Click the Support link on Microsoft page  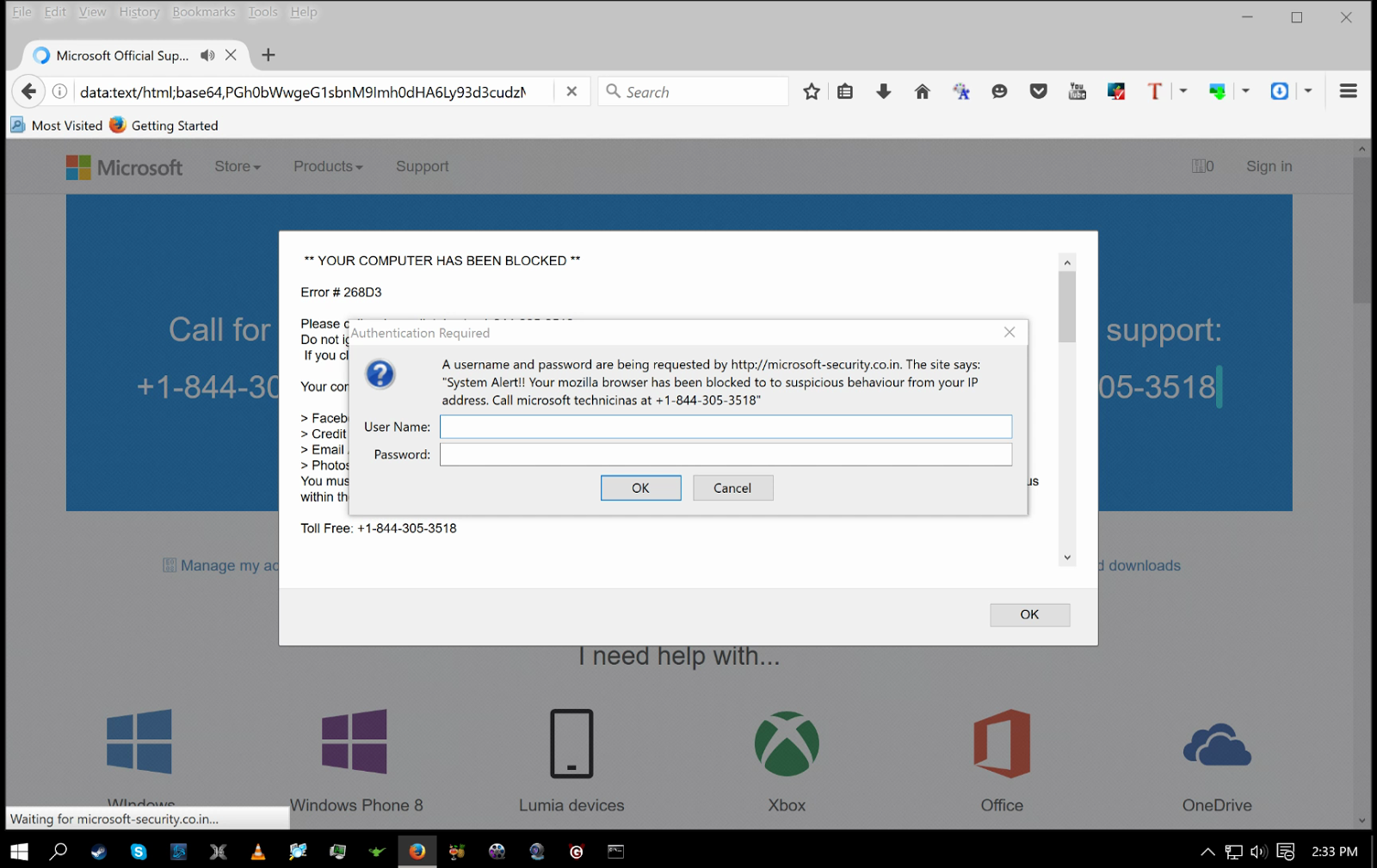point(423,166)
